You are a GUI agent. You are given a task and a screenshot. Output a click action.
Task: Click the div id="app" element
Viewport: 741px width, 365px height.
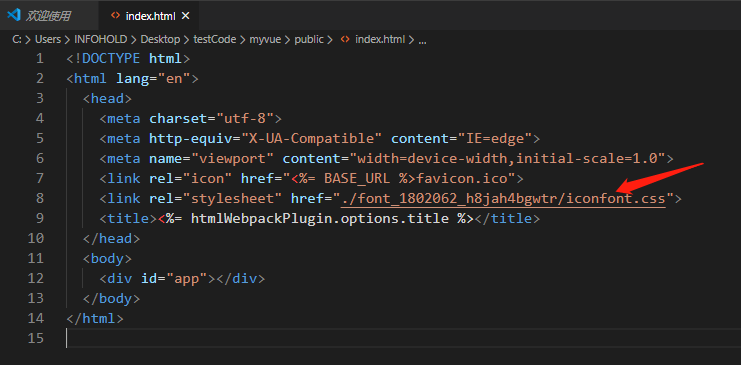tap(182, 278)
